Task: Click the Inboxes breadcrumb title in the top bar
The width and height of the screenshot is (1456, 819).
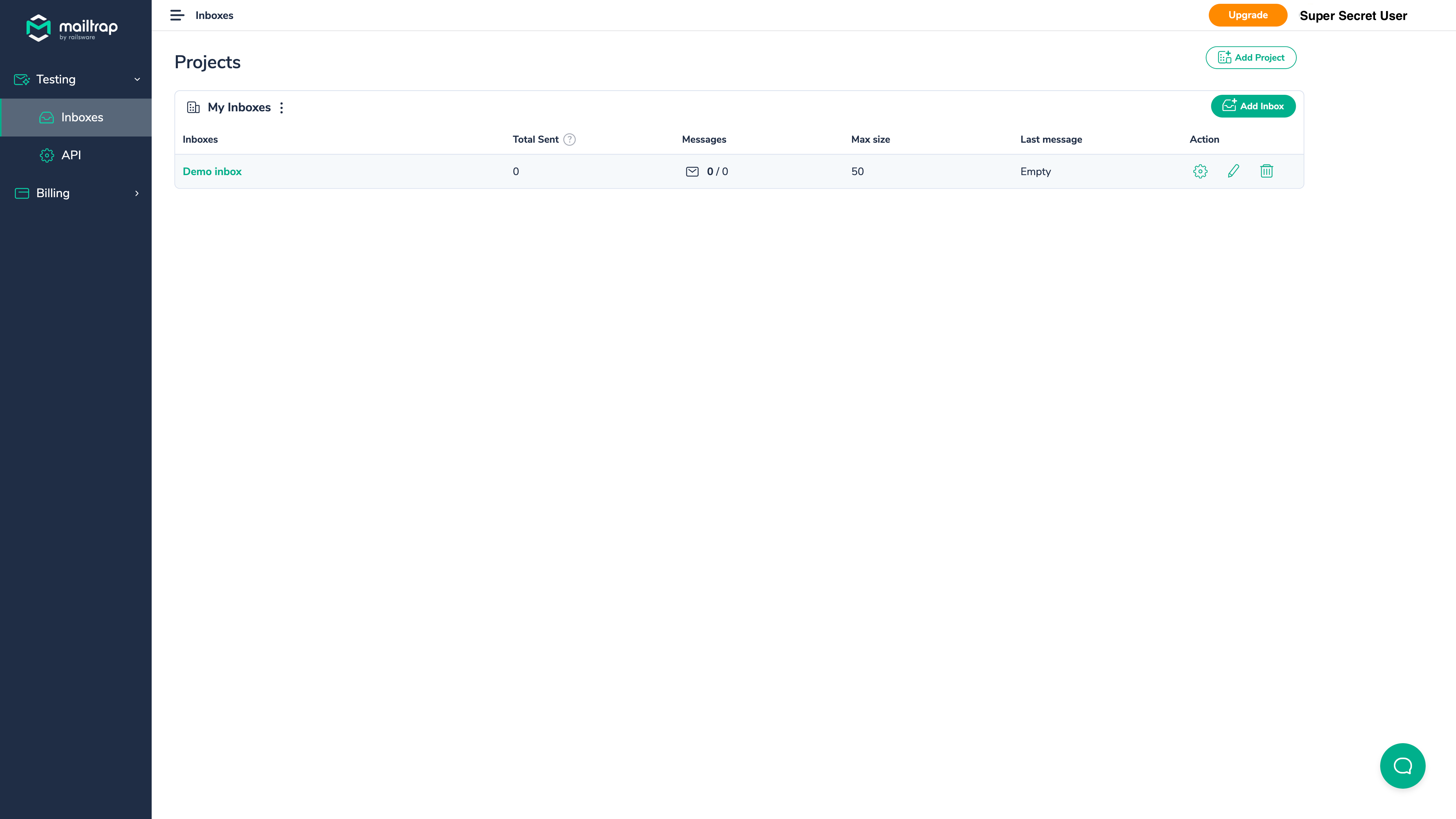Action: 214,15
